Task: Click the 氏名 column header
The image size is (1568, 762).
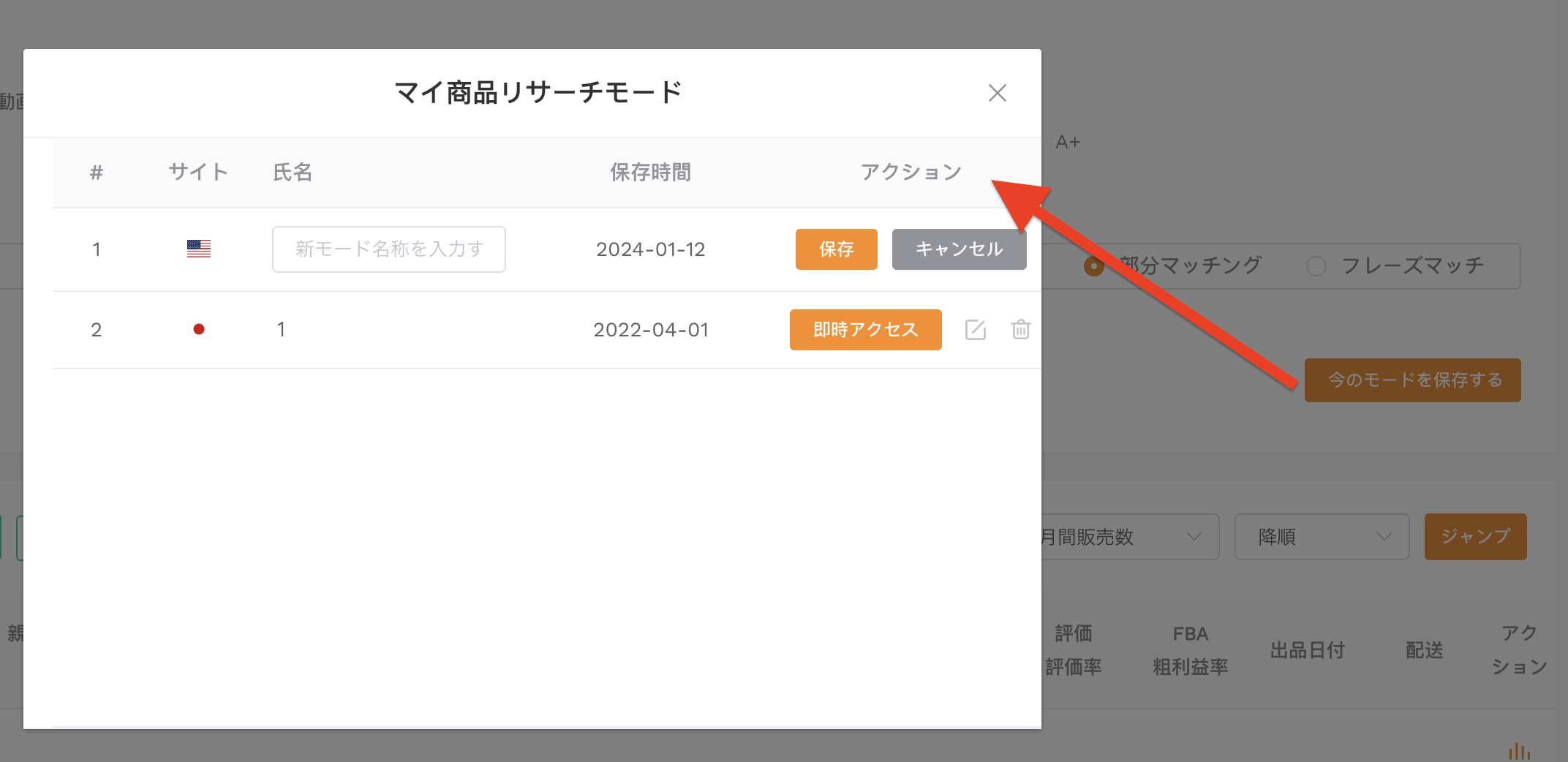Action: click(x=293, y=173)
